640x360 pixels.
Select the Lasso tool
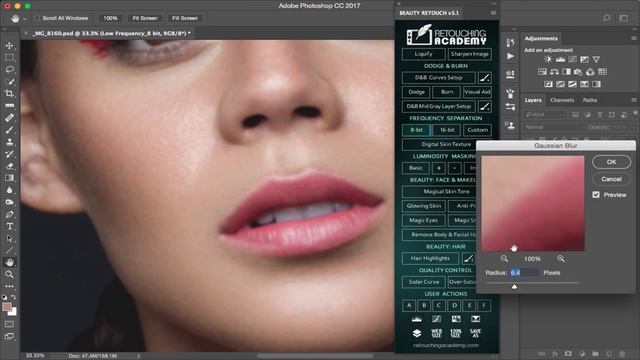(9, 69)
